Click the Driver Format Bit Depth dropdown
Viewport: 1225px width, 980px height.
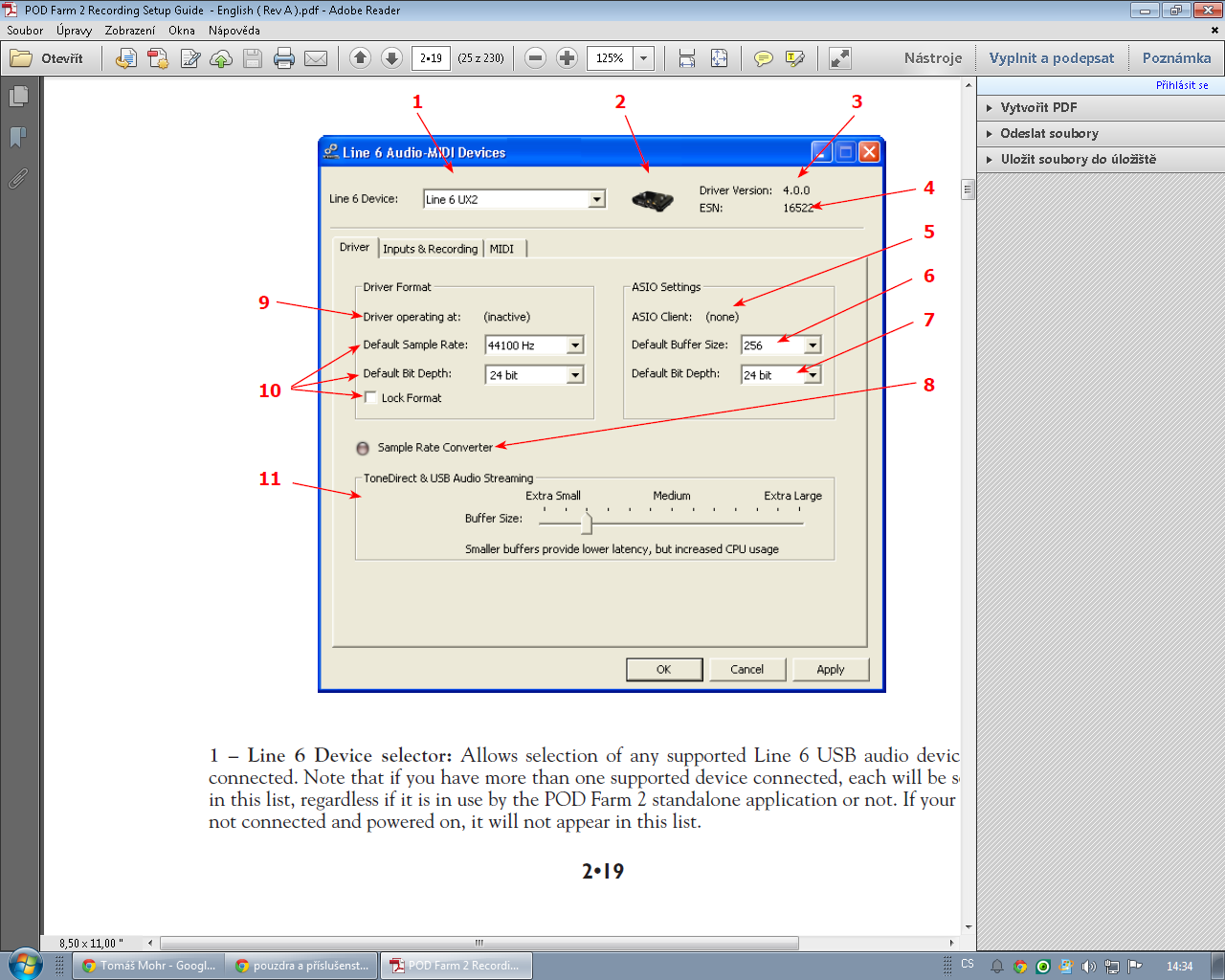point(534,375)
